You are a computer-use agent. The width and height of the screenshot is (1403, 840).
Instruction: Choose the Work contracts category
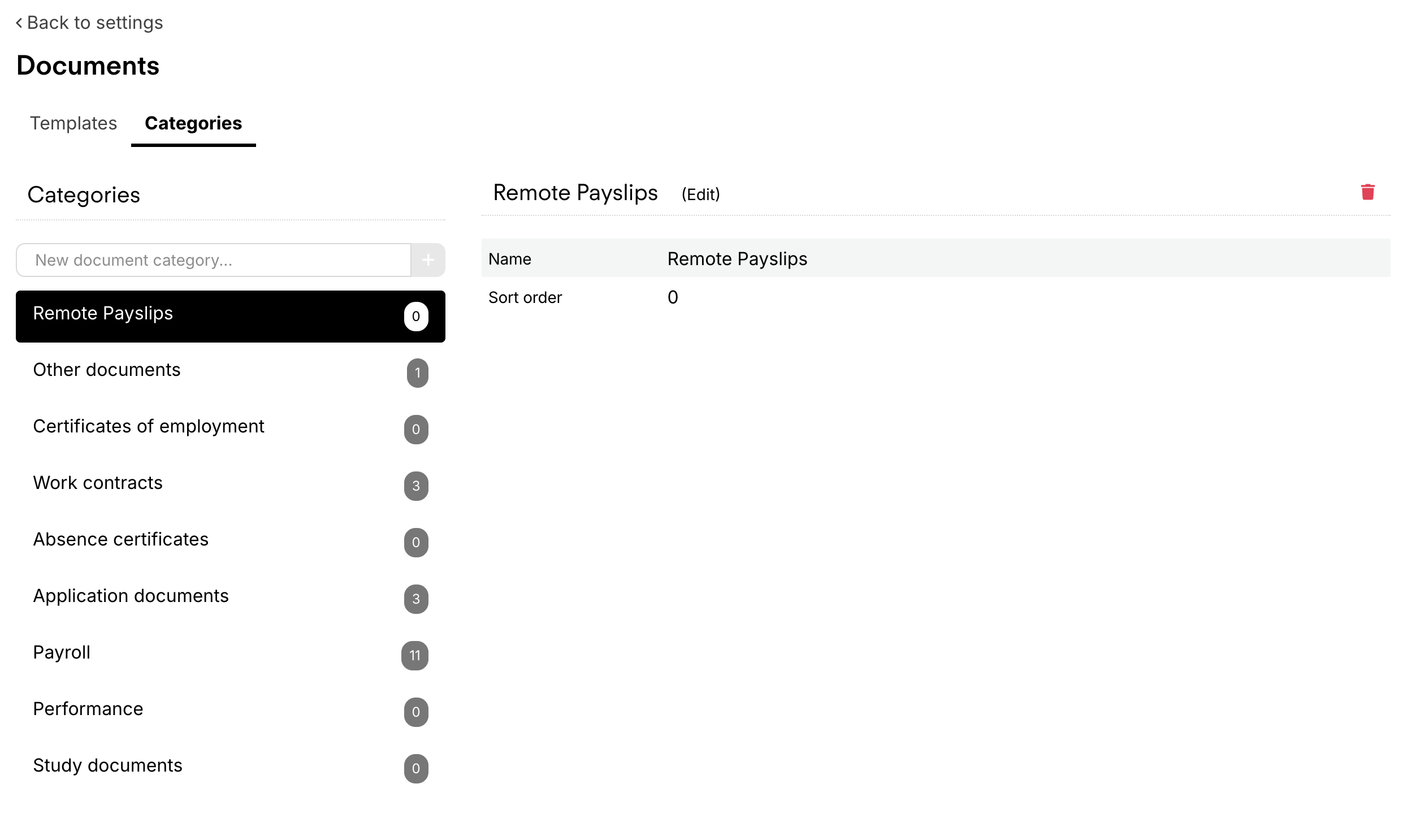tap(230, 486)
